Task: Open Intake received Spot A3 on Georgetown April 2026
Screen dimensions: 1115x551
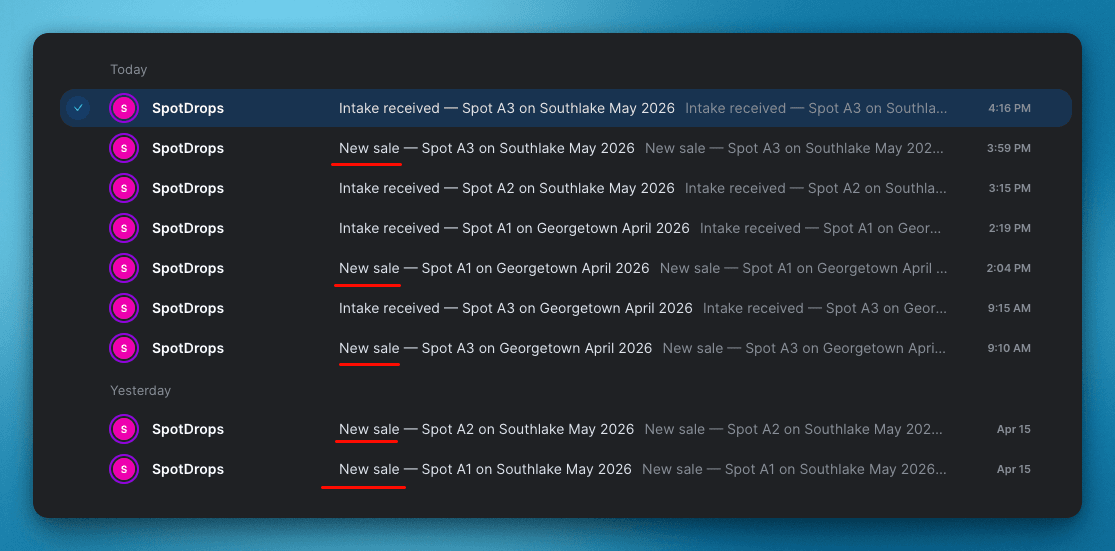Action: tap(516, 308)
